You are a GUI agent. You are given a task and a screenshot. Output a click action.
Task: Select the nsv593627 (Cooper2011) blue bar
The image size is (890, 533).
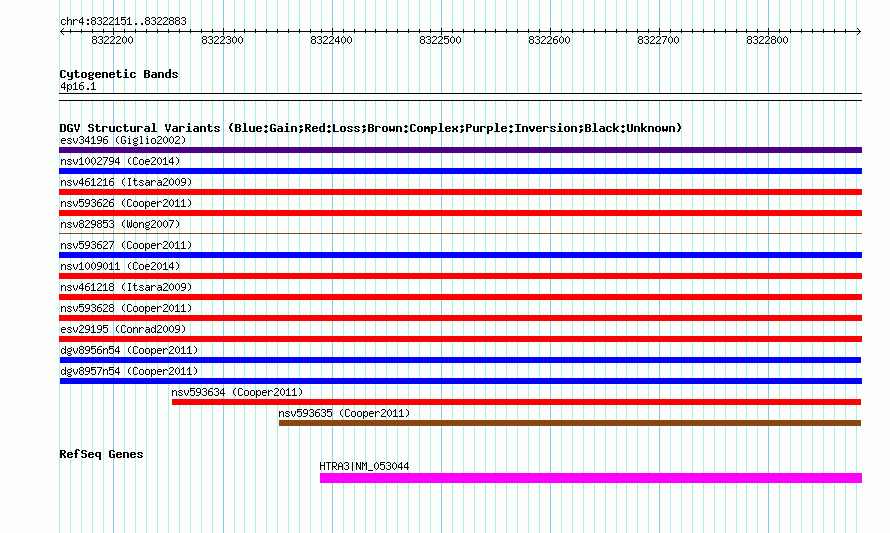click(460, 255)
